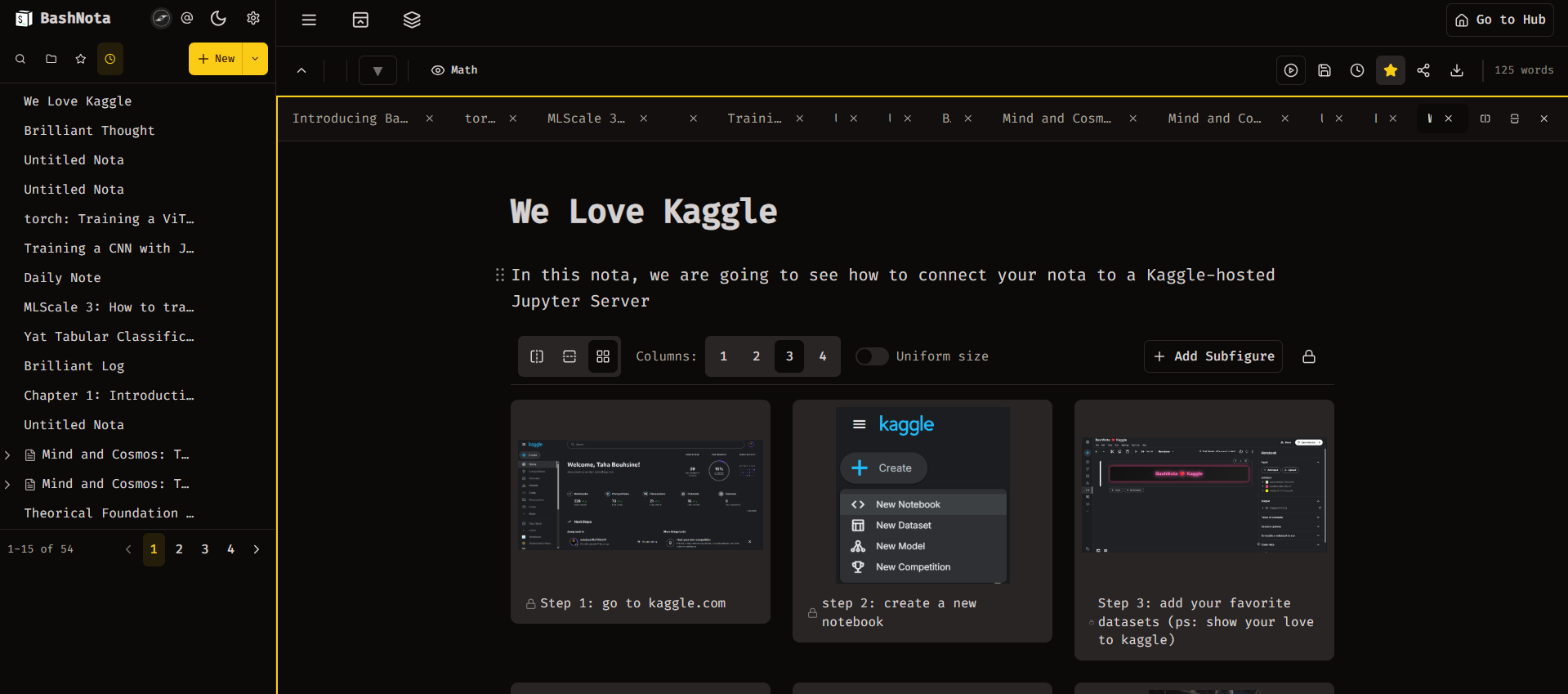Open version history with the toolbar clock icon
Viewport: 1568px width, 694px height.
[x=1357, y=70]
